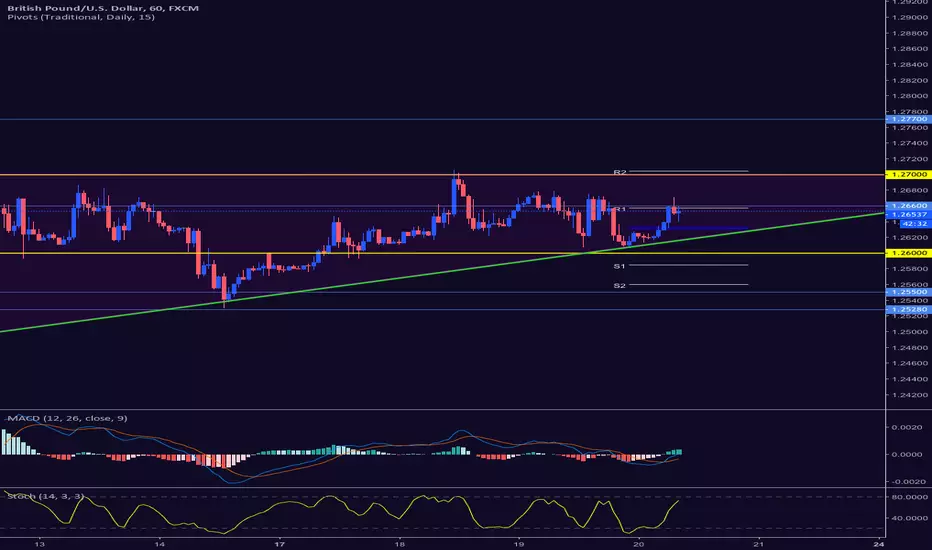Click the current price label 1.26537
The image size is (932, 550).
(x=909, y=214)
